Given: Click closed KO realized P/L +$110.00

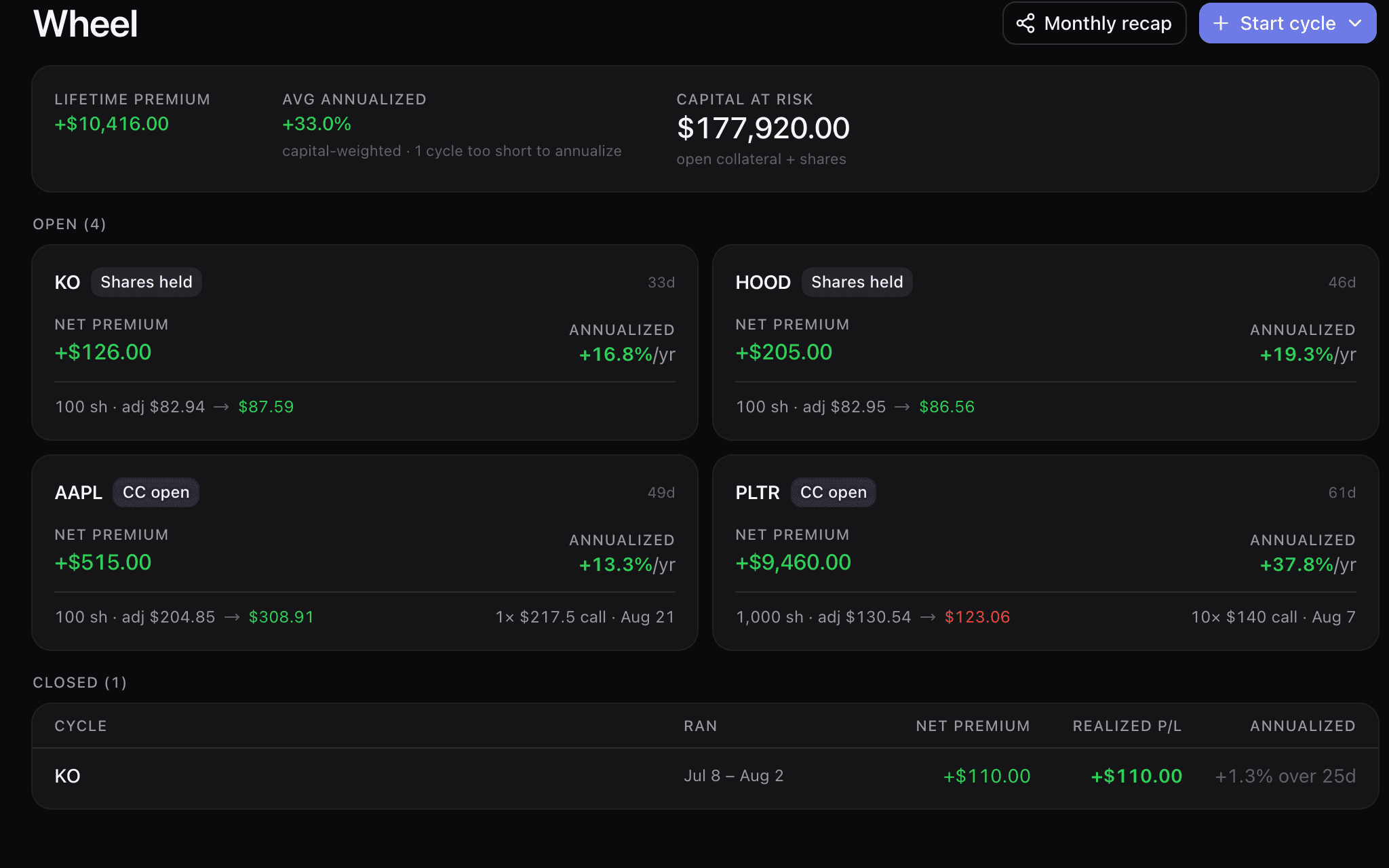Looking at the screenshot, I should click(x=1137, y=776).
